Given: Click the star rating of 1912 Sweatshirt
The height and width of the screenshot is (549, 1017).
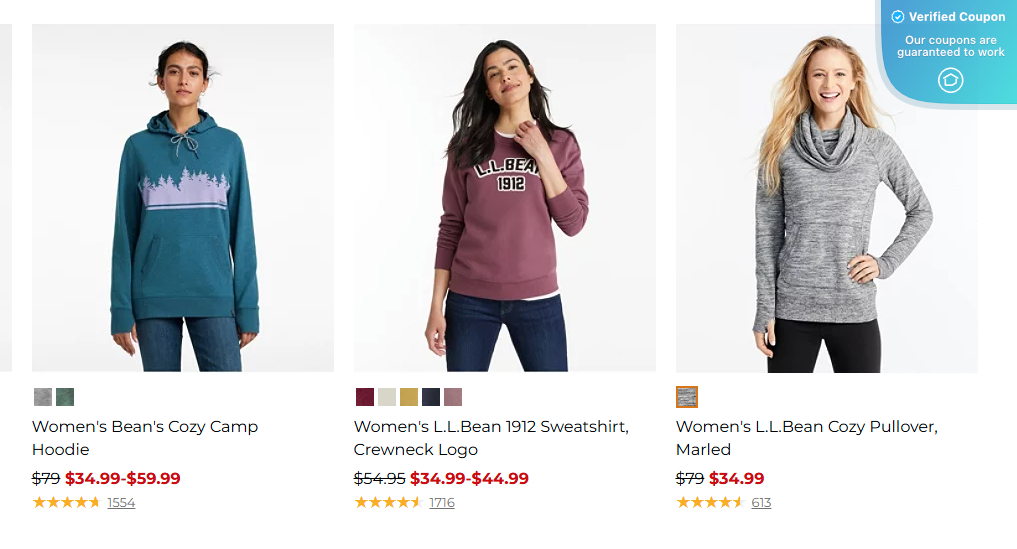Looking at the screenshot, I should click(388, 502).
